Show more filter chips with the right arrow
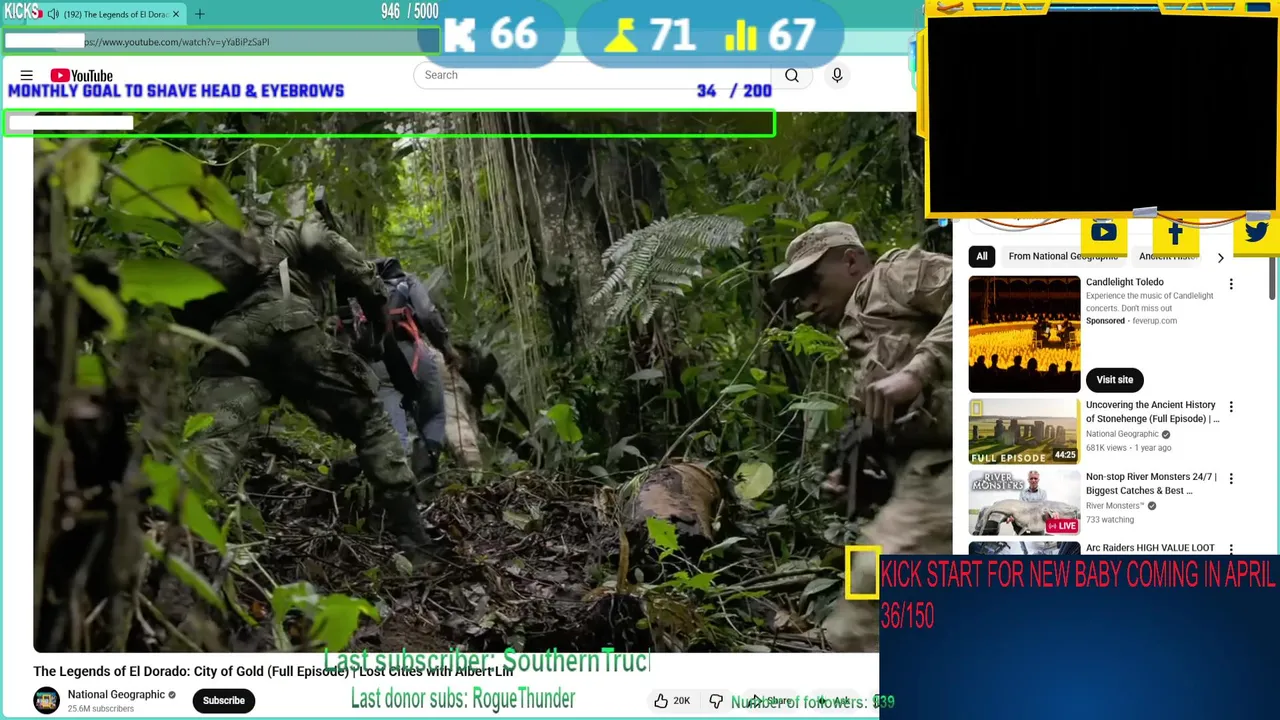The width and height of the screenshot is (1280, 720). pyautogui.click(x=1220, y=257)
